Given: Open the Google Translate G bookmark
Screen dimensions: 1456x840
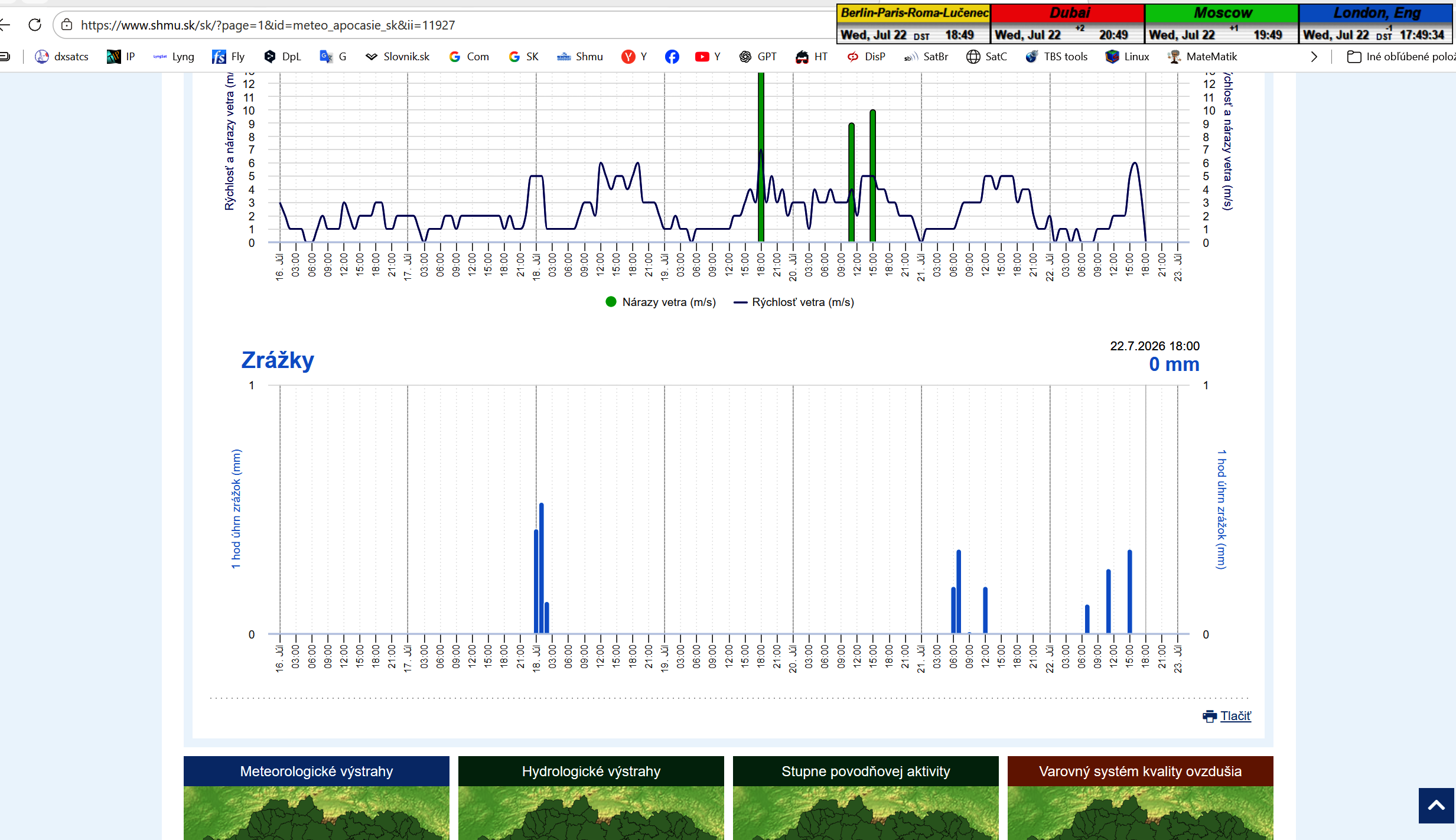Looking at the screenshot, I should [x=333, y=57].
